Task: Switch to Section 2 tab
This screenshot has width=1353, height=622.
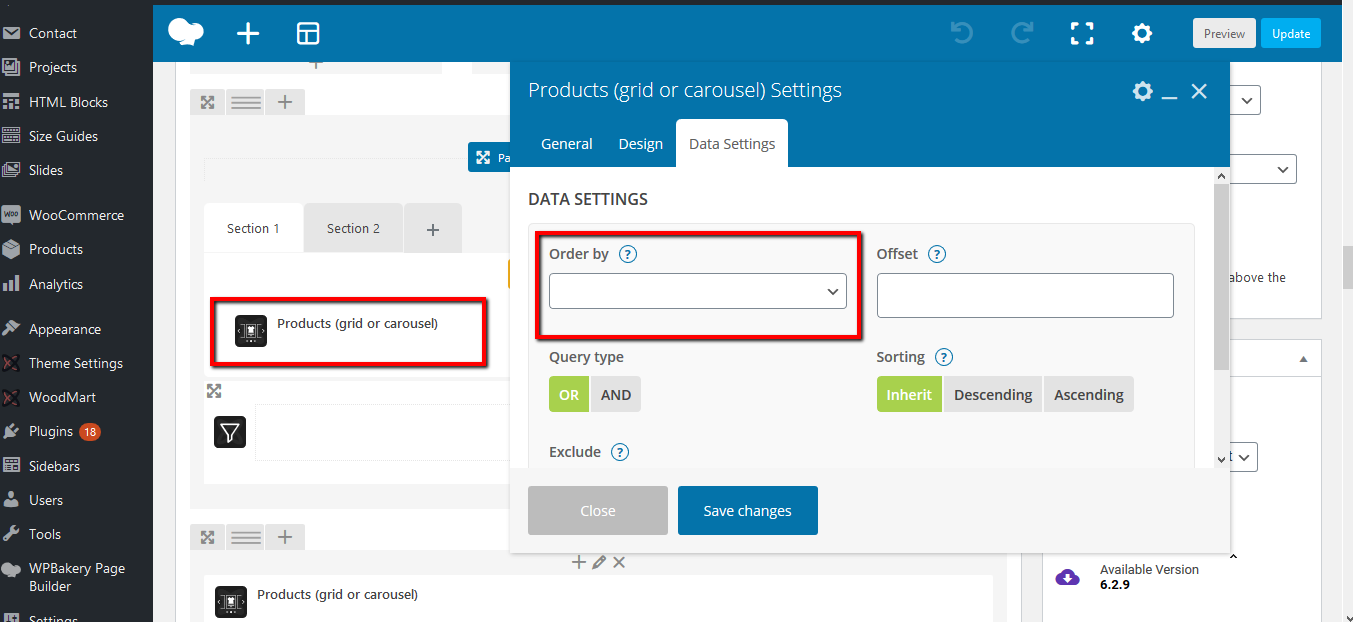Action: click(353, 228)
